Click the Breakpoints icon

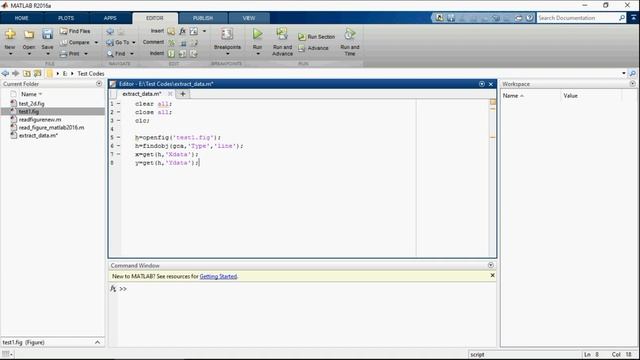[x=227, y=34]
